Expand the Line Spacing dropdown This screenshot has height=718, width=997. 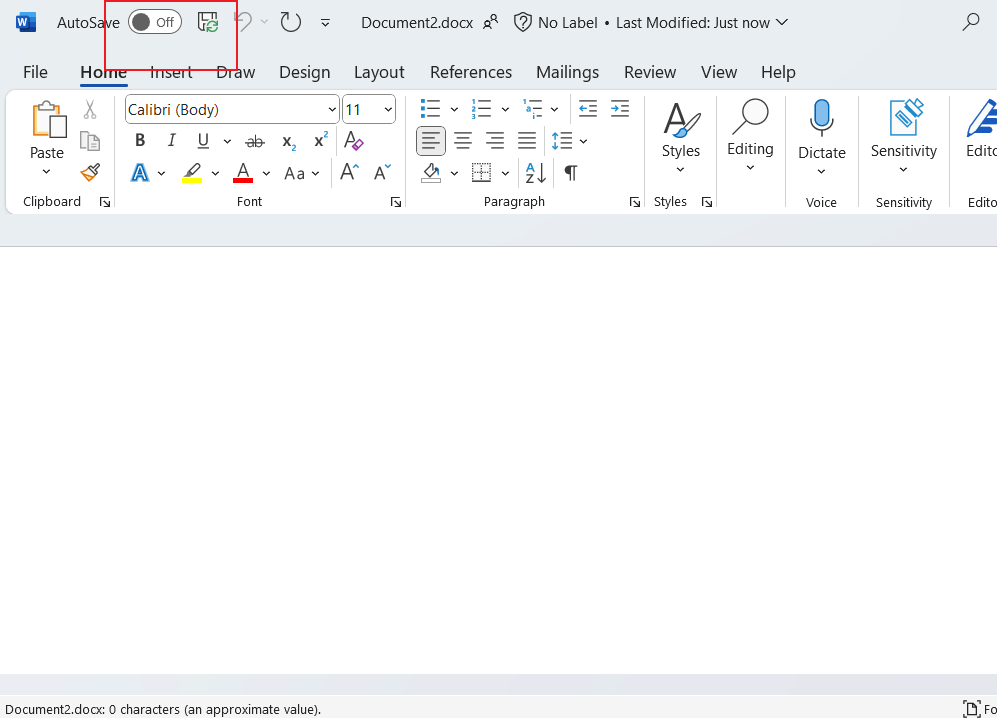coord(582,140)
